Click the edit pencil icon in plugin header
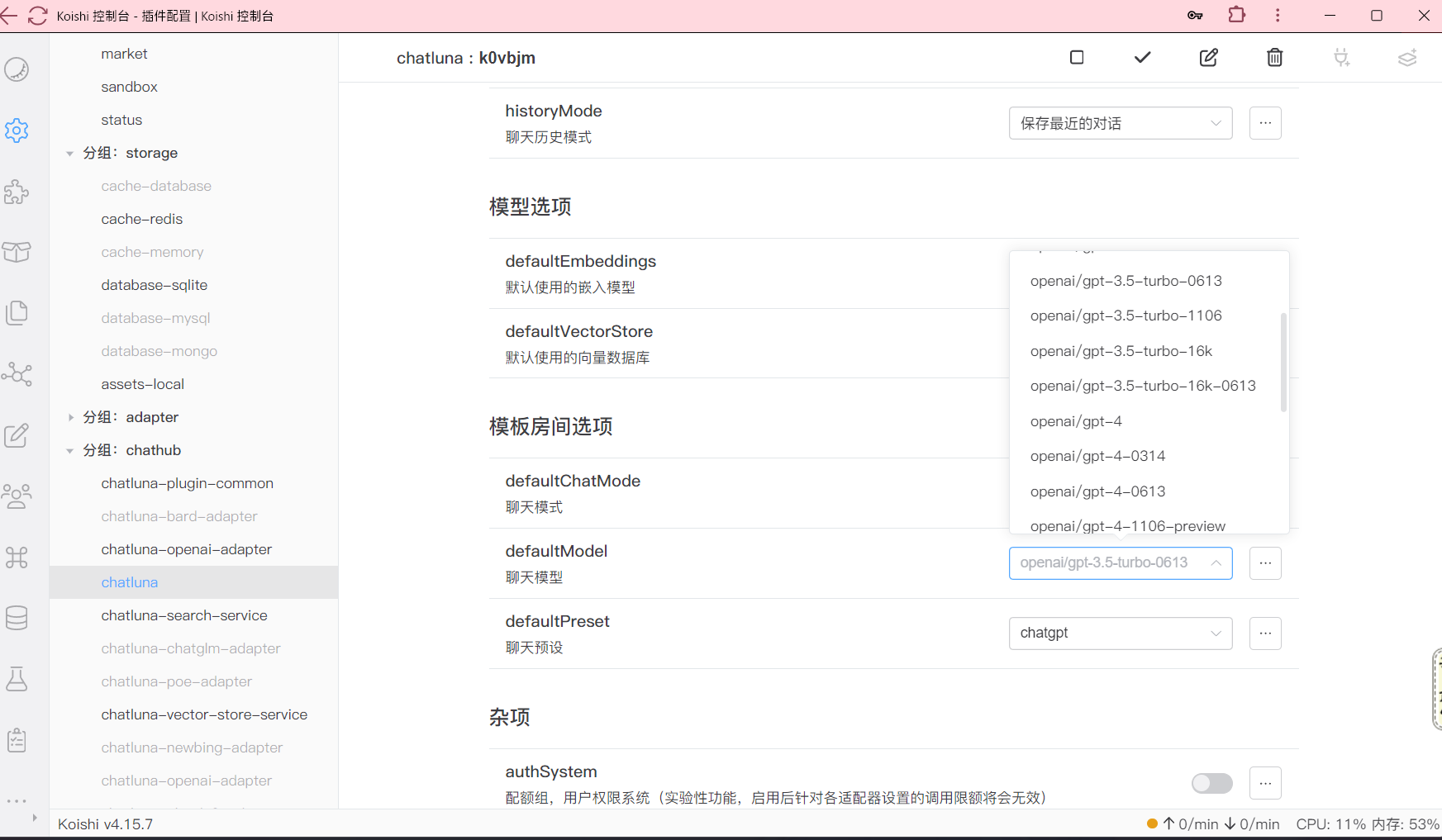This screenshot has width=1442, height=840. click(x=1208, y=57)
